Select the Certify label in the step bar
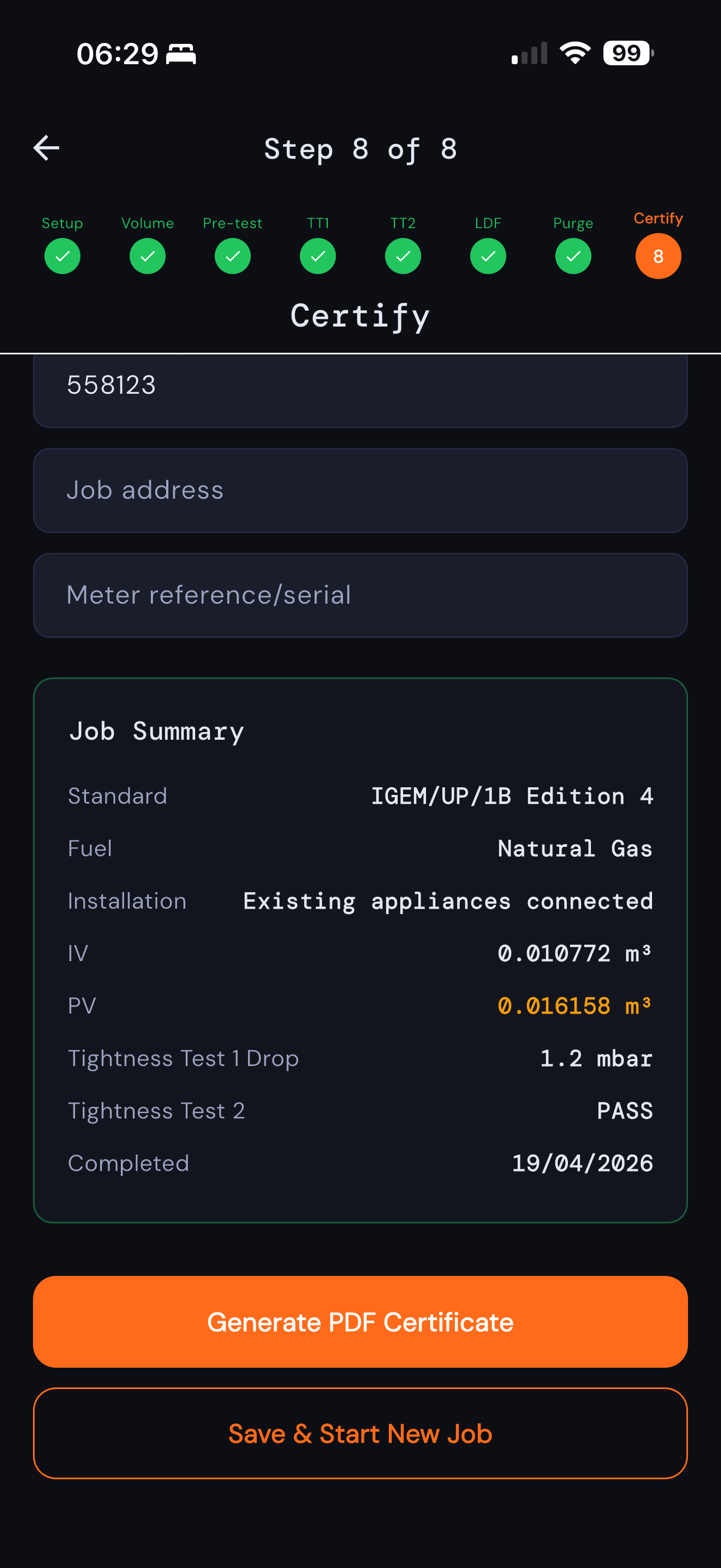This screenshot has width=721, height=1568. 658,217
